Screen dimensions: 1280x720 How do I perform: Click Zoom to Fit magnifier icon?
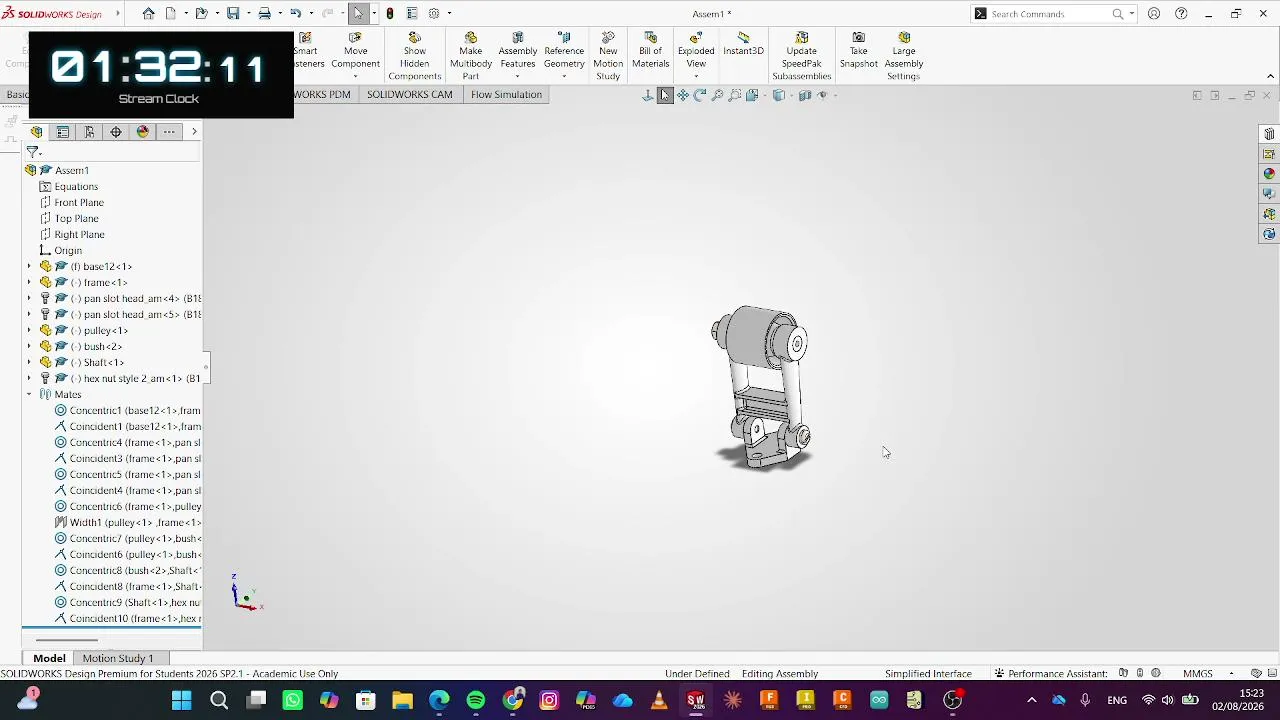click(717, 95)
